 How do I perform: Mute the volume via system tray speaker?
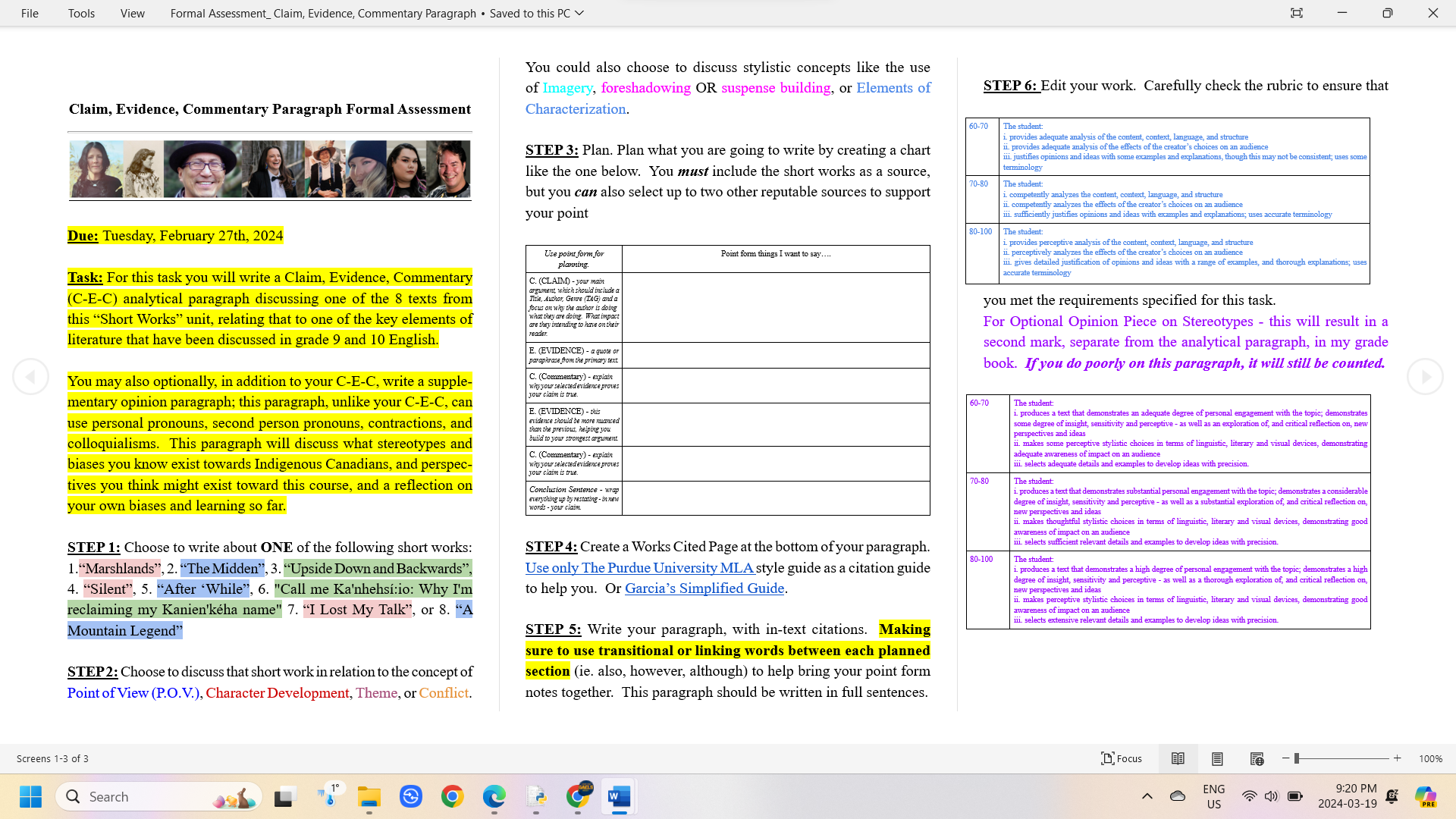1271,796
